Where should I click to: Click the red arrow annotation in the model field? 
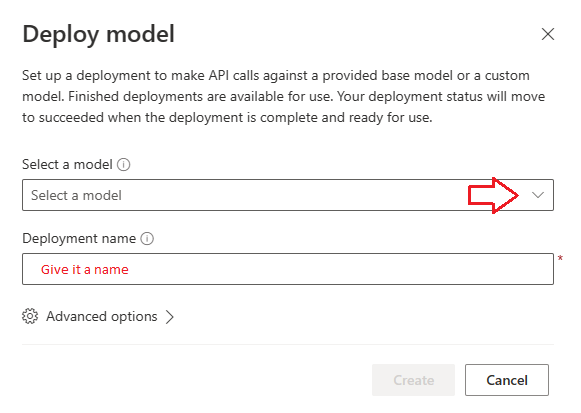point(493,196)
